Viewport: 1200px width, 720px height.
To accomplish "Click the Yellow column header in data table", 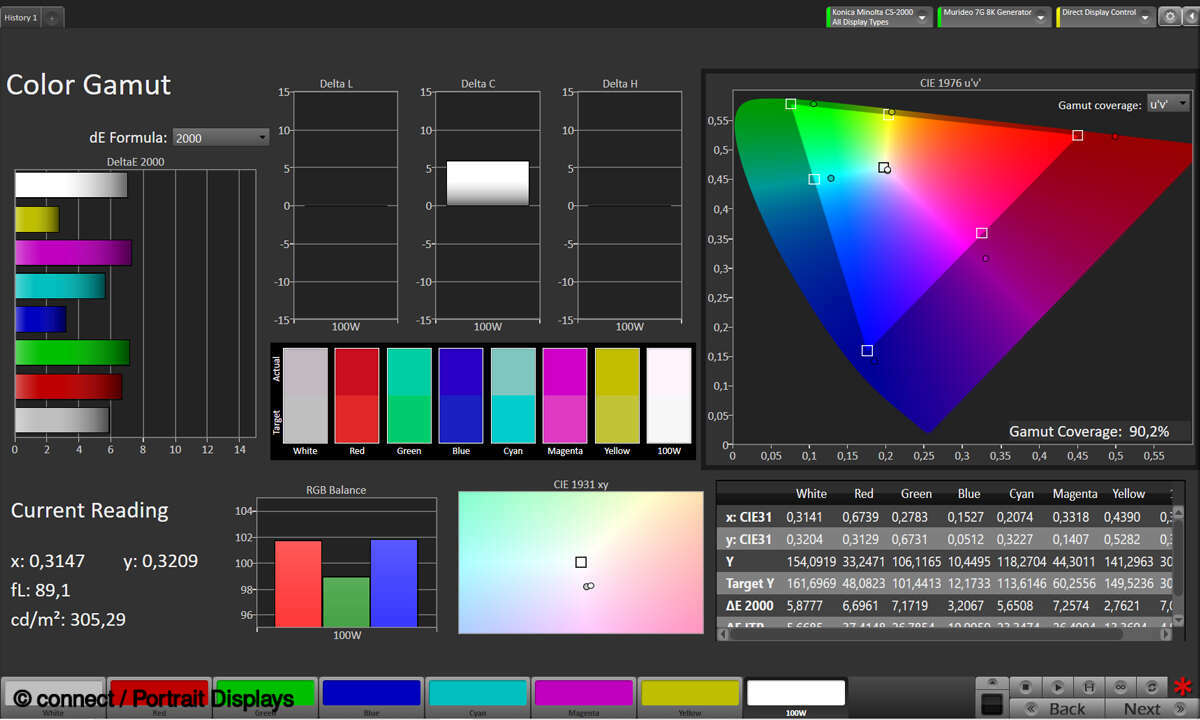I will (x=1129, y=493).
